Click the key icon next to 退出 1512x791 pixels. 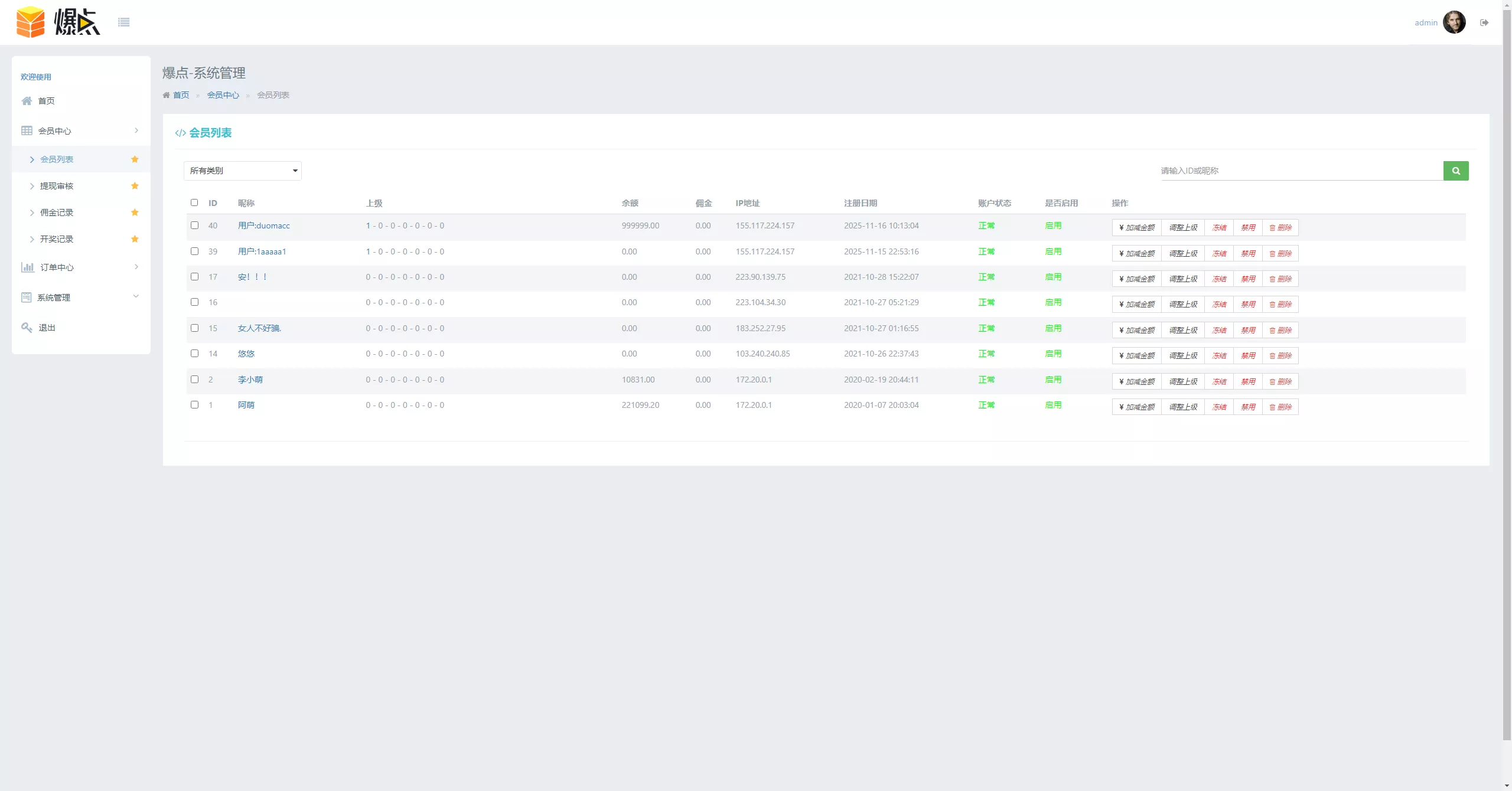pyautogui.click(x=27, y=328)
